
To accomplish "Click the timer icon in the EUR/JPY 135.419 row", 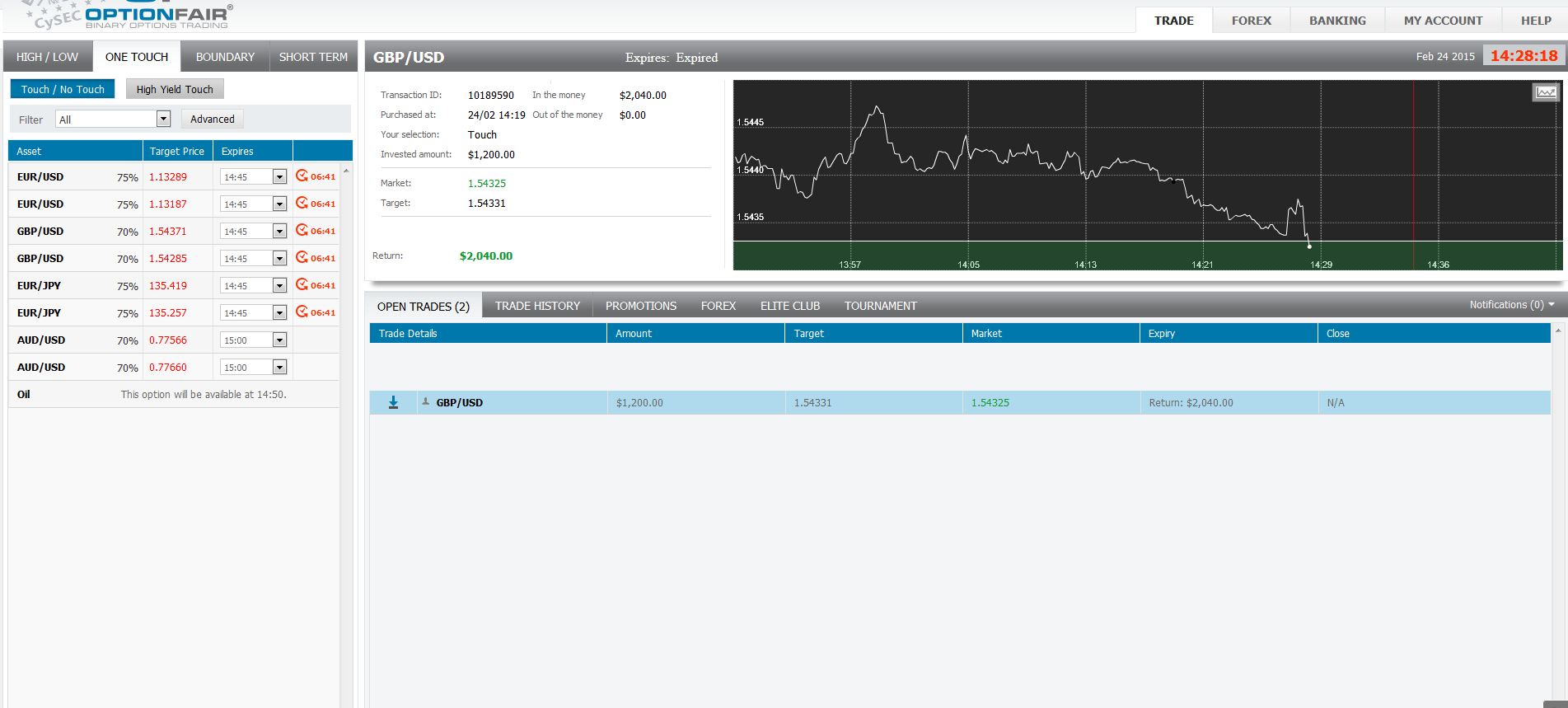I will click(x=302, y=284).
